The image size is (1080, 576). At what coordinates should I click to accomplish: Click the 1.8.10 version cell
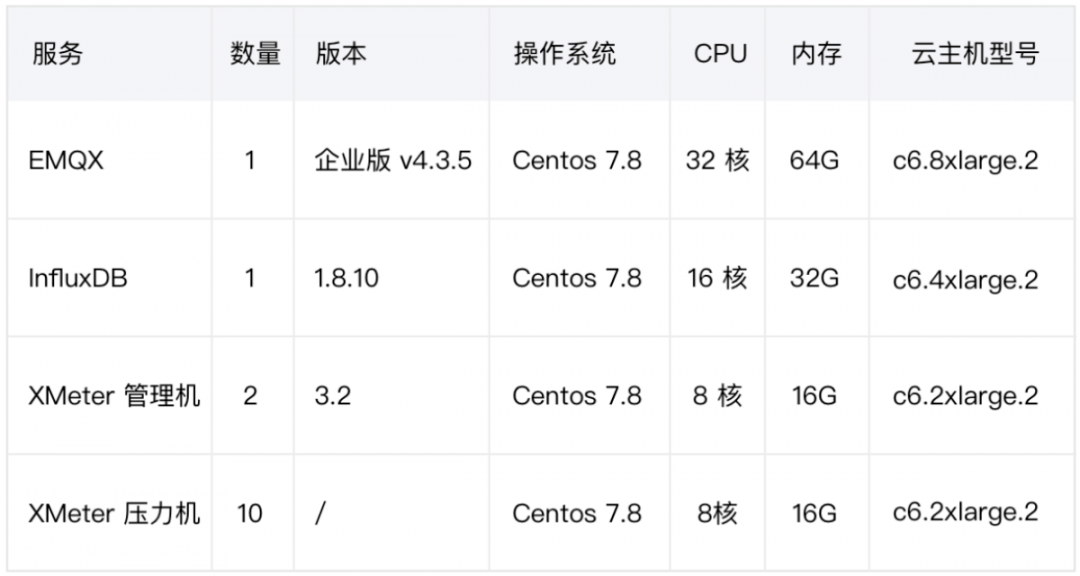pyautogui.click(x=346, y=278)
